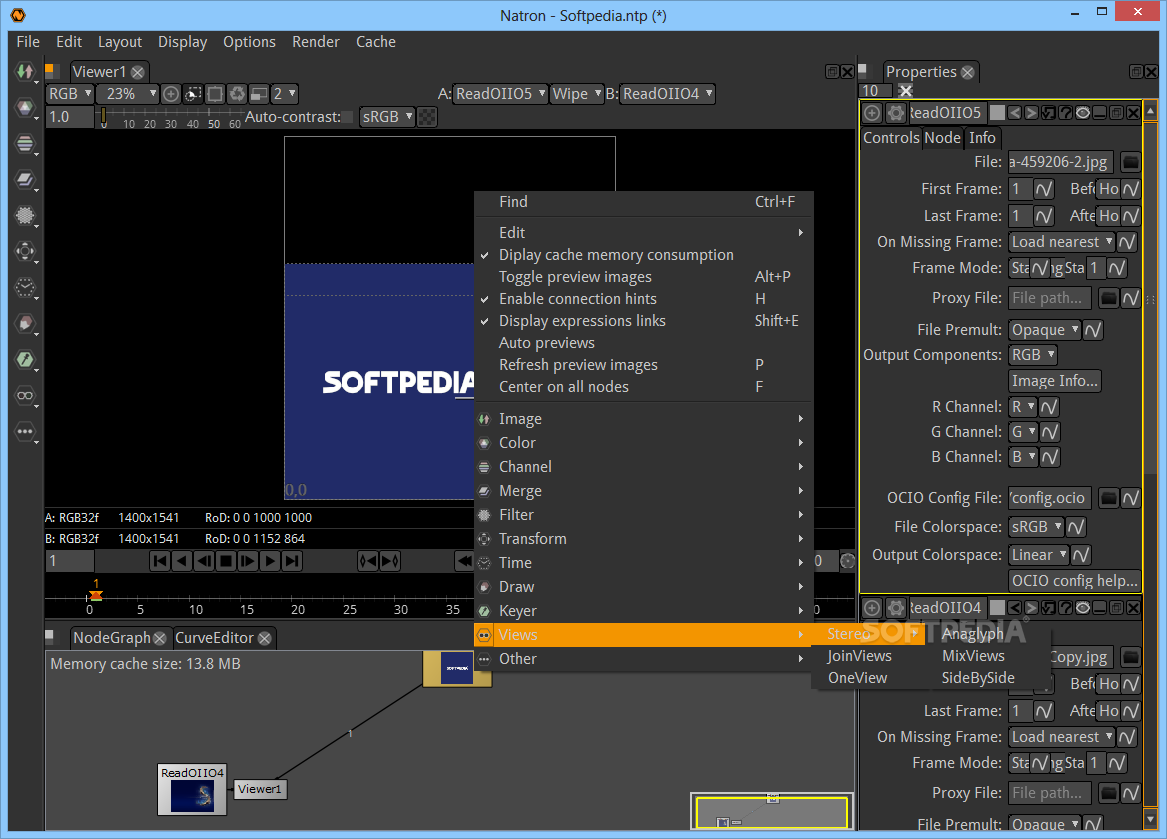
Task: Open the Merge nodes toolbar button
Action: pos(25,179)
